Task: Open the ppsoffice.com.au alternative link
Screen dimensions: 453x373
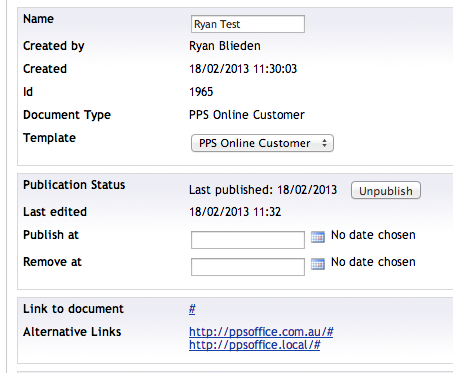Action: [x=261, y=332]
